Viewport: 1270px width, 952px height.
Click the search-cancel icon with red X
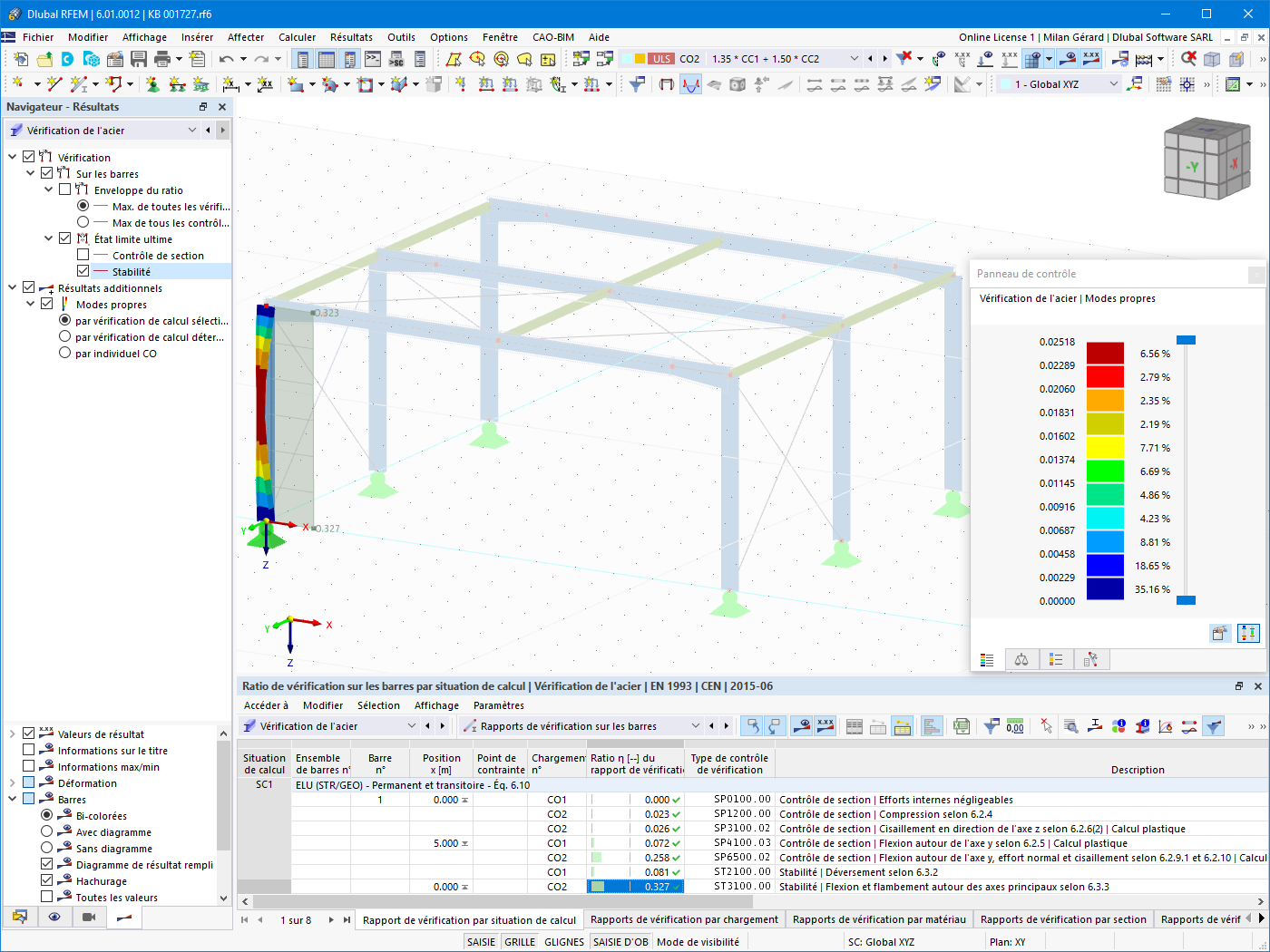[1188, 59]
